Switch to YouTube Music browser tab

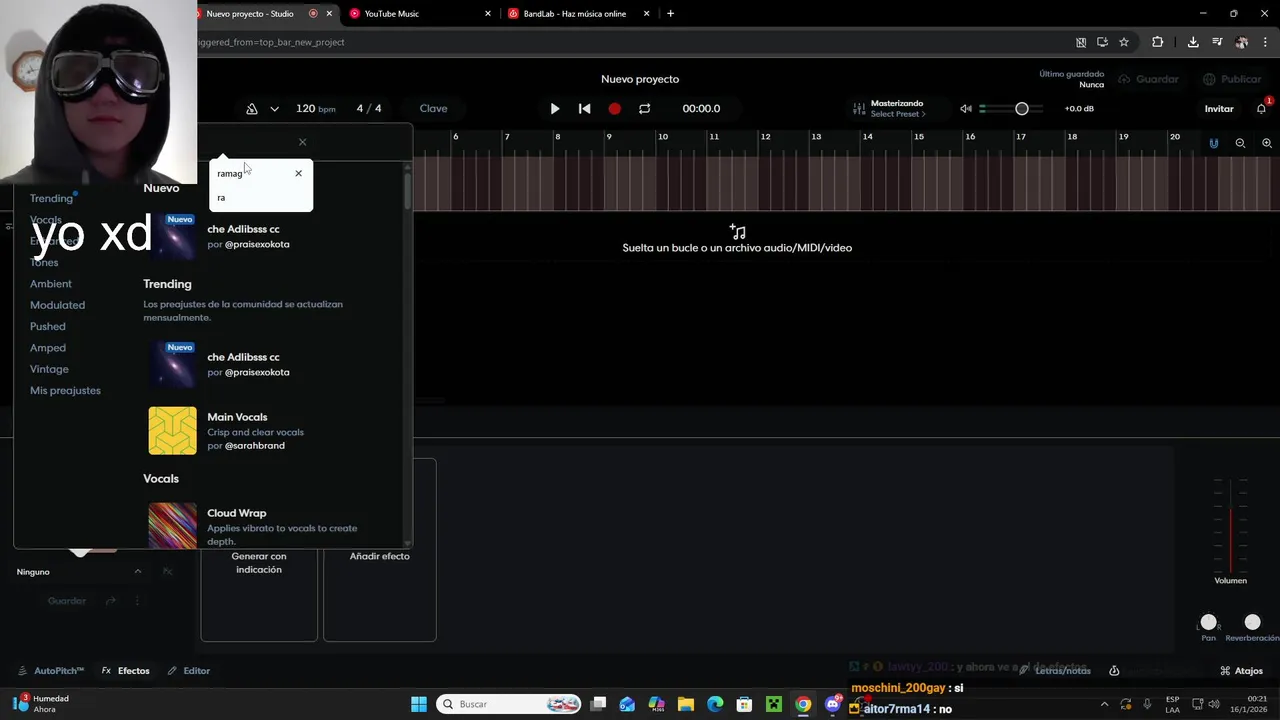418,14
